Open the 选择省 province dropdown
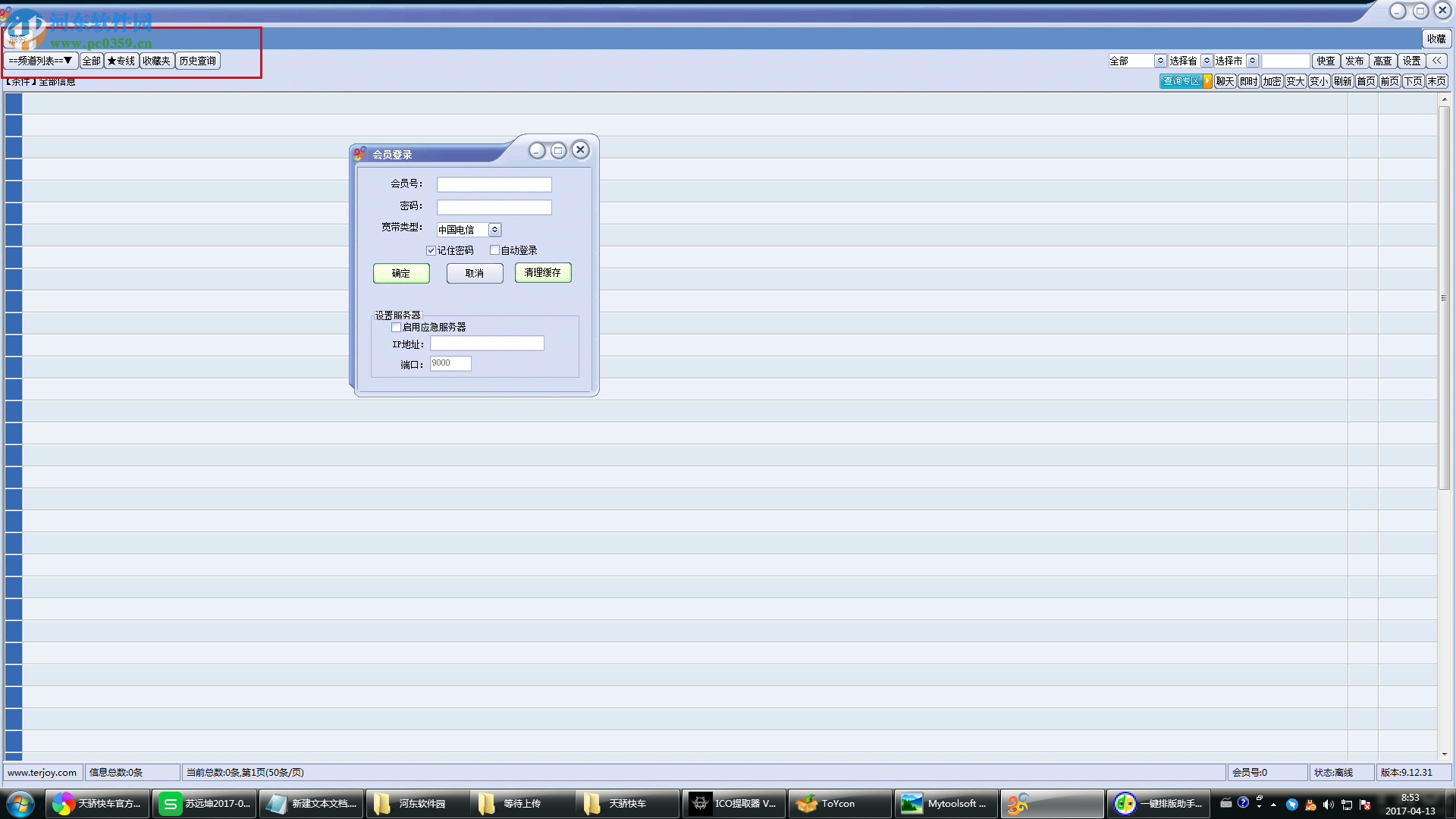This screenshot has height=819, width=1456. [x=1207, y=61]
